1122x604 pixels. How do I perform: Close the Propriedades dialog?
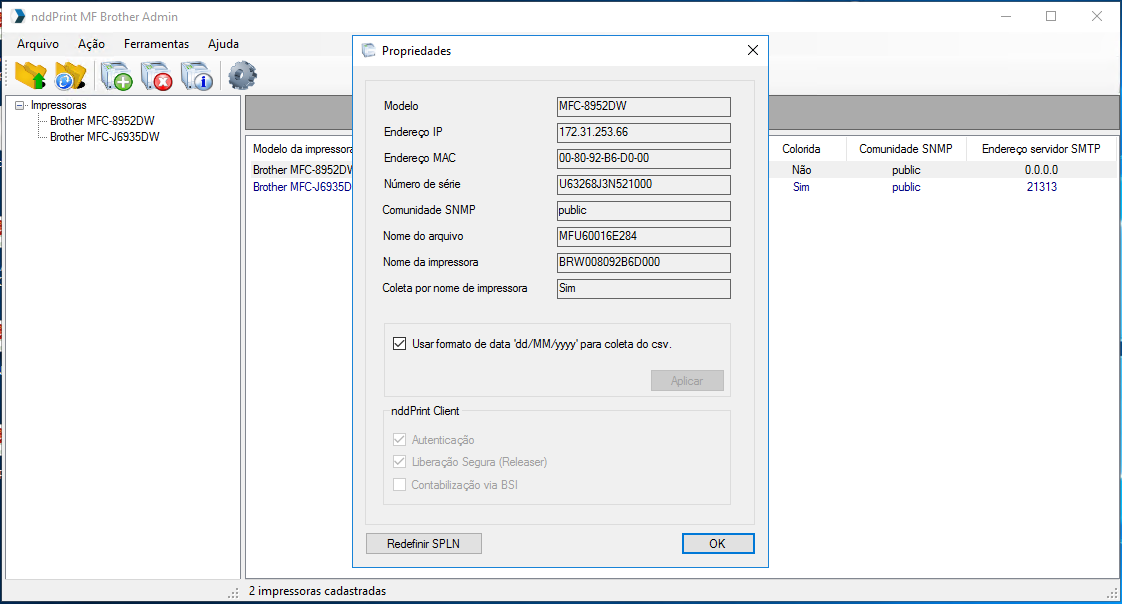pyautogui.click(x=753, y=51)
